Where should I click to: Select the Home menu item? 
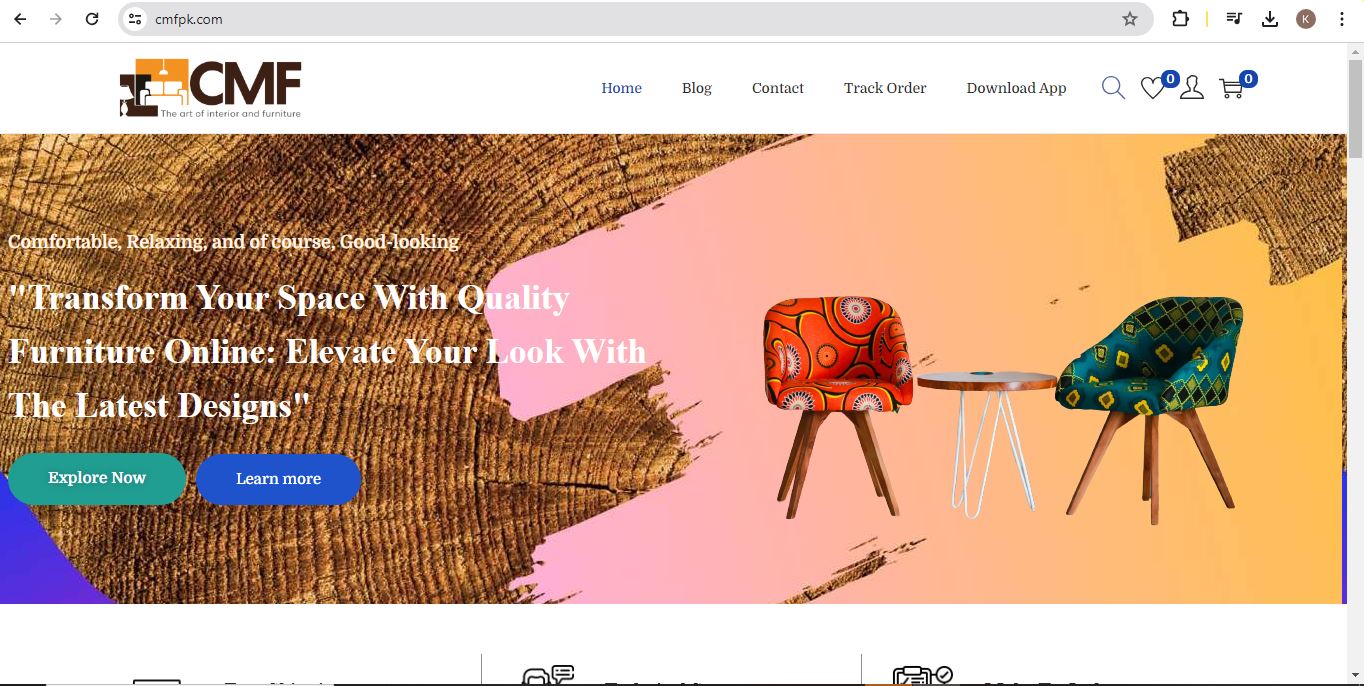point(621,88)
